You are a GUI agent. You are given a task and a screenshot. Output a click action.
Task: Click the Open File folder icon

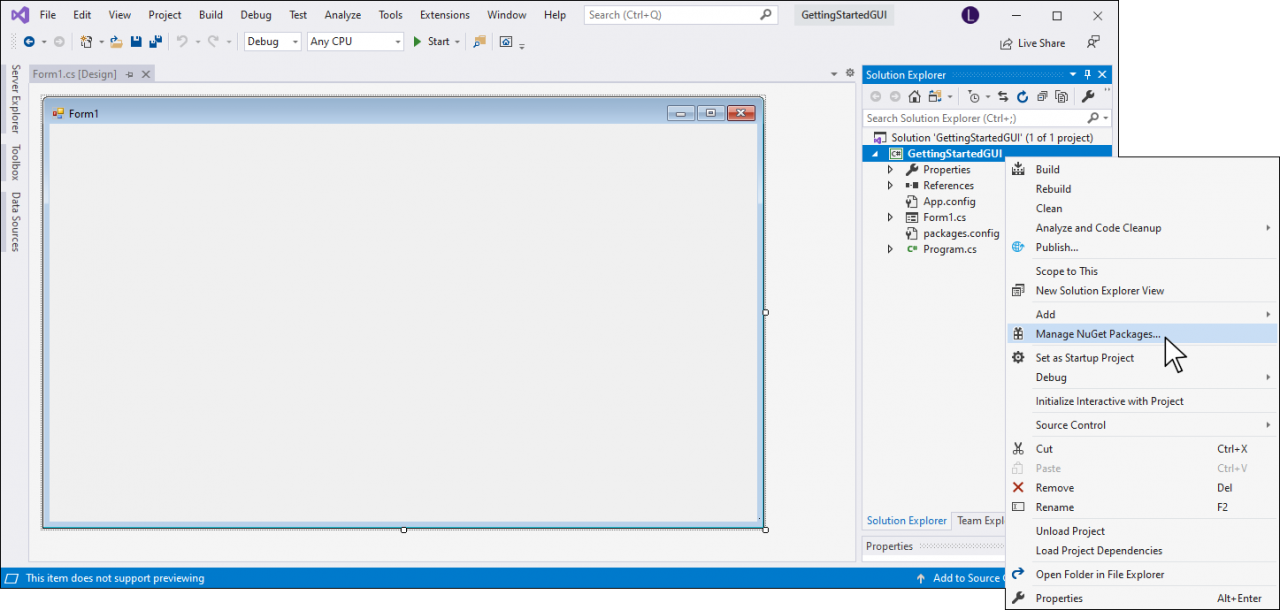116,42
